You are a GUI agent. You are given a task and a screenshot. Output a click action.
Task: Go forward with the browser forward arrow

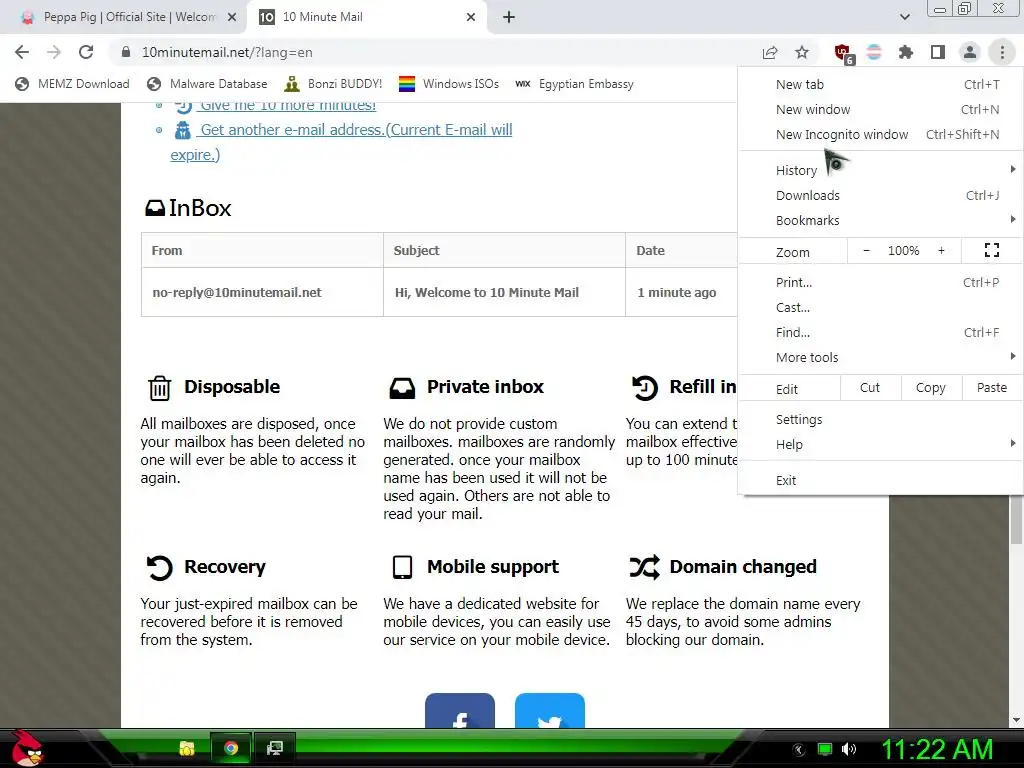click(54, 52)
